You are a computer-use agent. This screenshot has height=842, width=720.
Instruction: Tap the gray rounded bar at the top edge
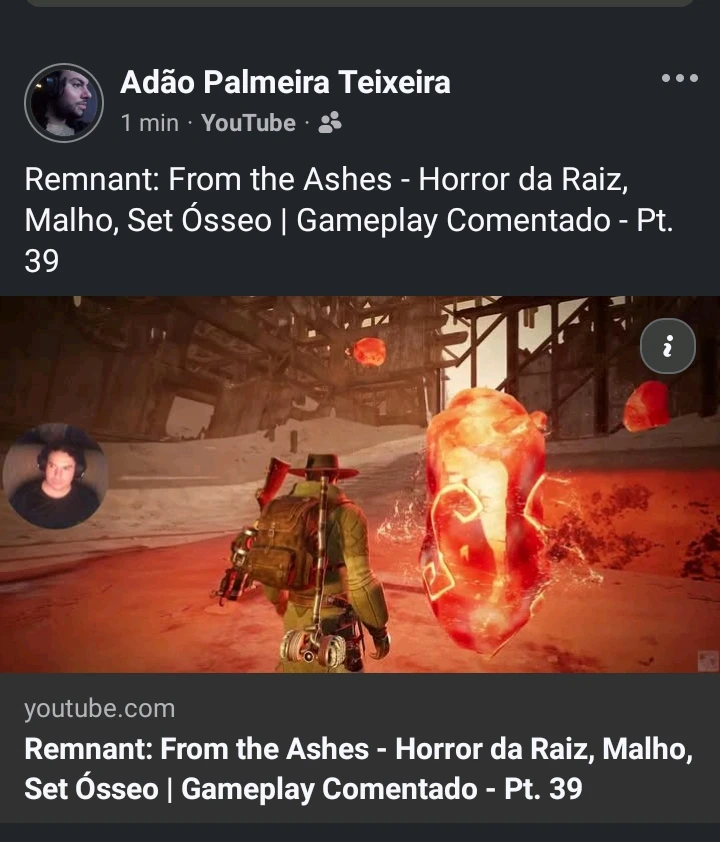pyautogui.click(x=360, y=3)
